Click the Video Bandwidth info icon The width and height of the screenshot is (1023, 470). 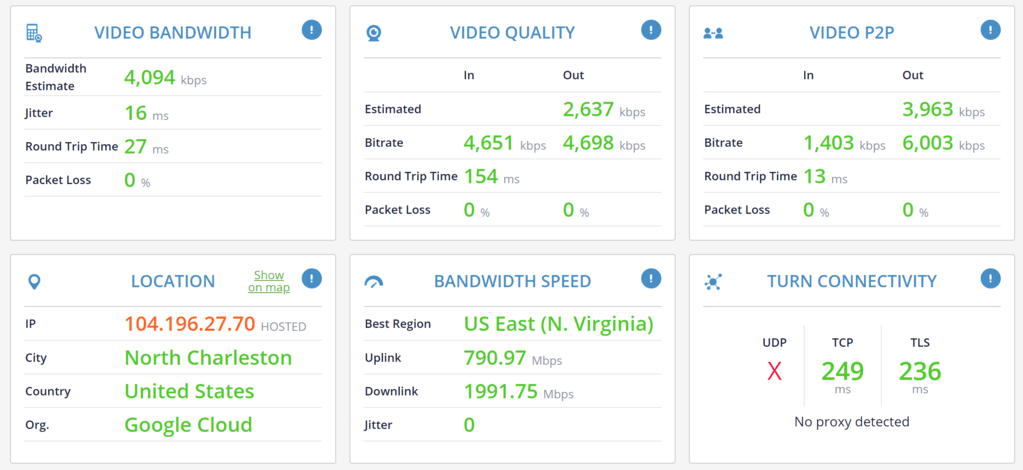[311, 30]
